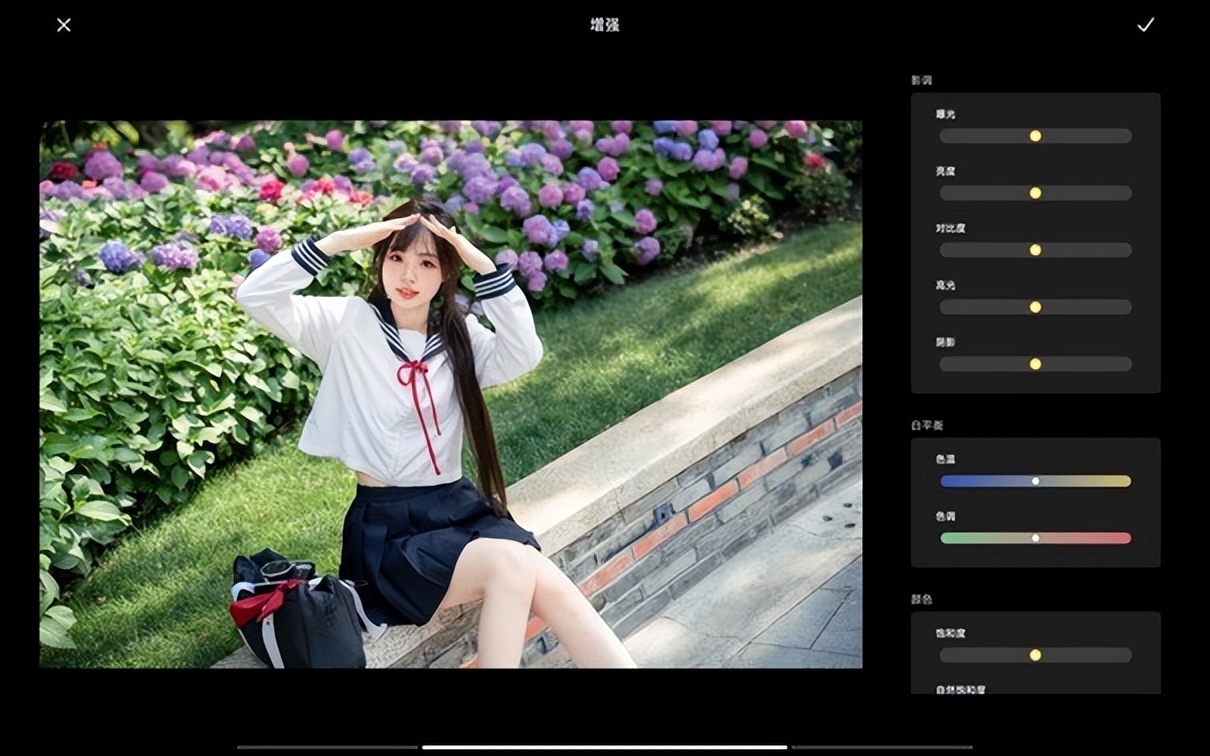The height and width of the screenshot is (756, 1210).
Task: Click the green end of the 色调 slider
Action: point(948,538)
